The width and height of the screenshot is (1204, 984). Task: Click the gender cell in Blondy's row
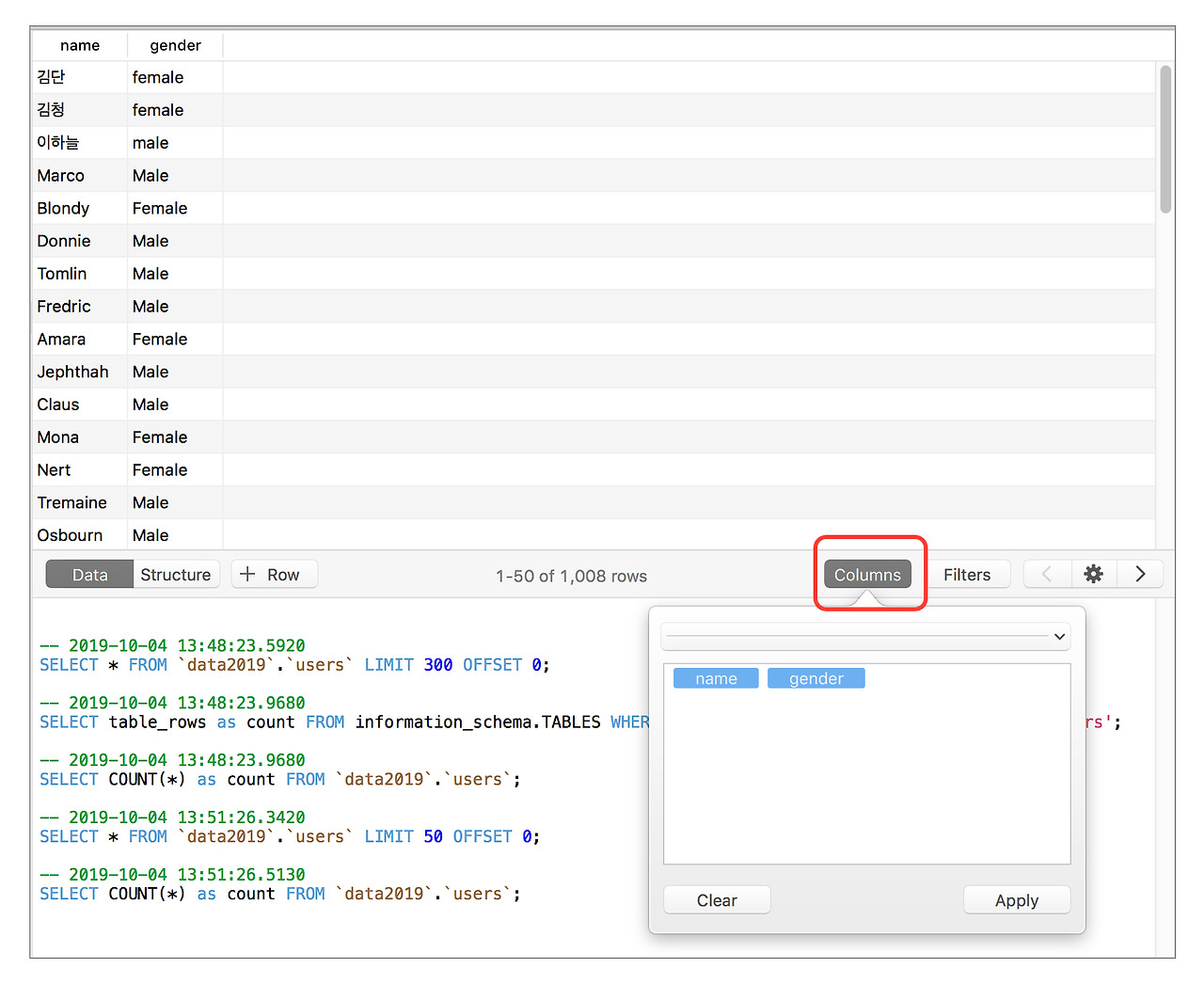tap(175, 208)
